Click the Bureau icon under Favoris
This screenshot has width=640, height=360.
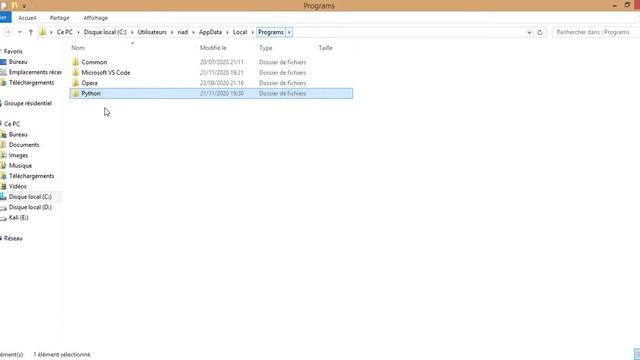(4, 62)
